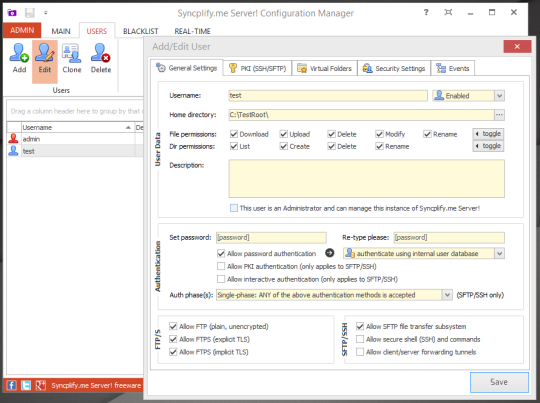Click the Re-type password field
Viewport: 540px width, 403px height.
click(x=449, y=237)
